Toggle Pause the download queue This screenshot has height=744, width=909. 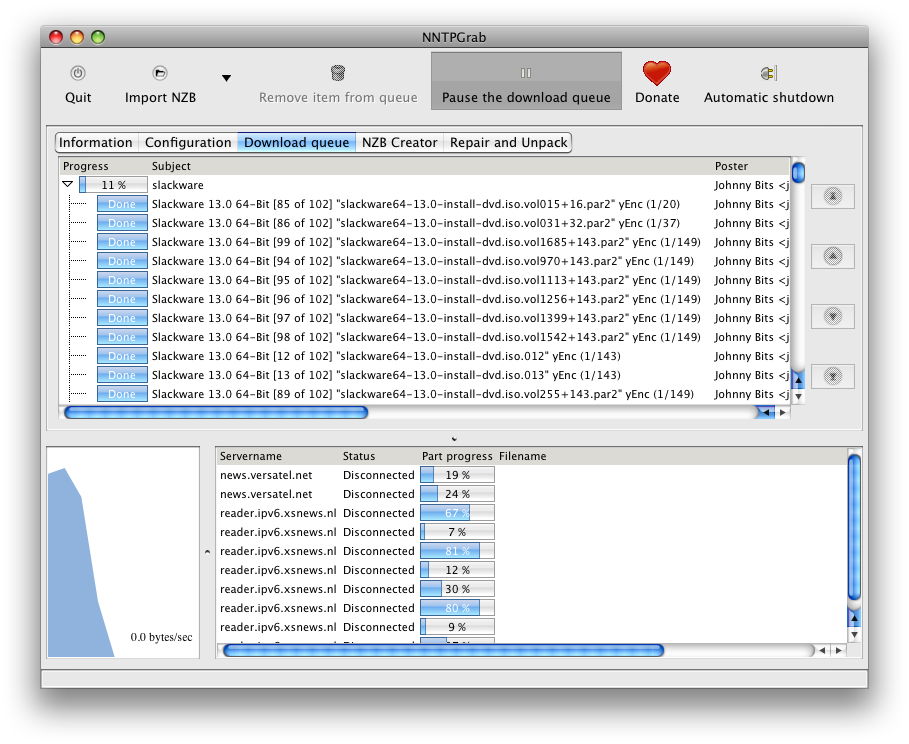point(526,81)
